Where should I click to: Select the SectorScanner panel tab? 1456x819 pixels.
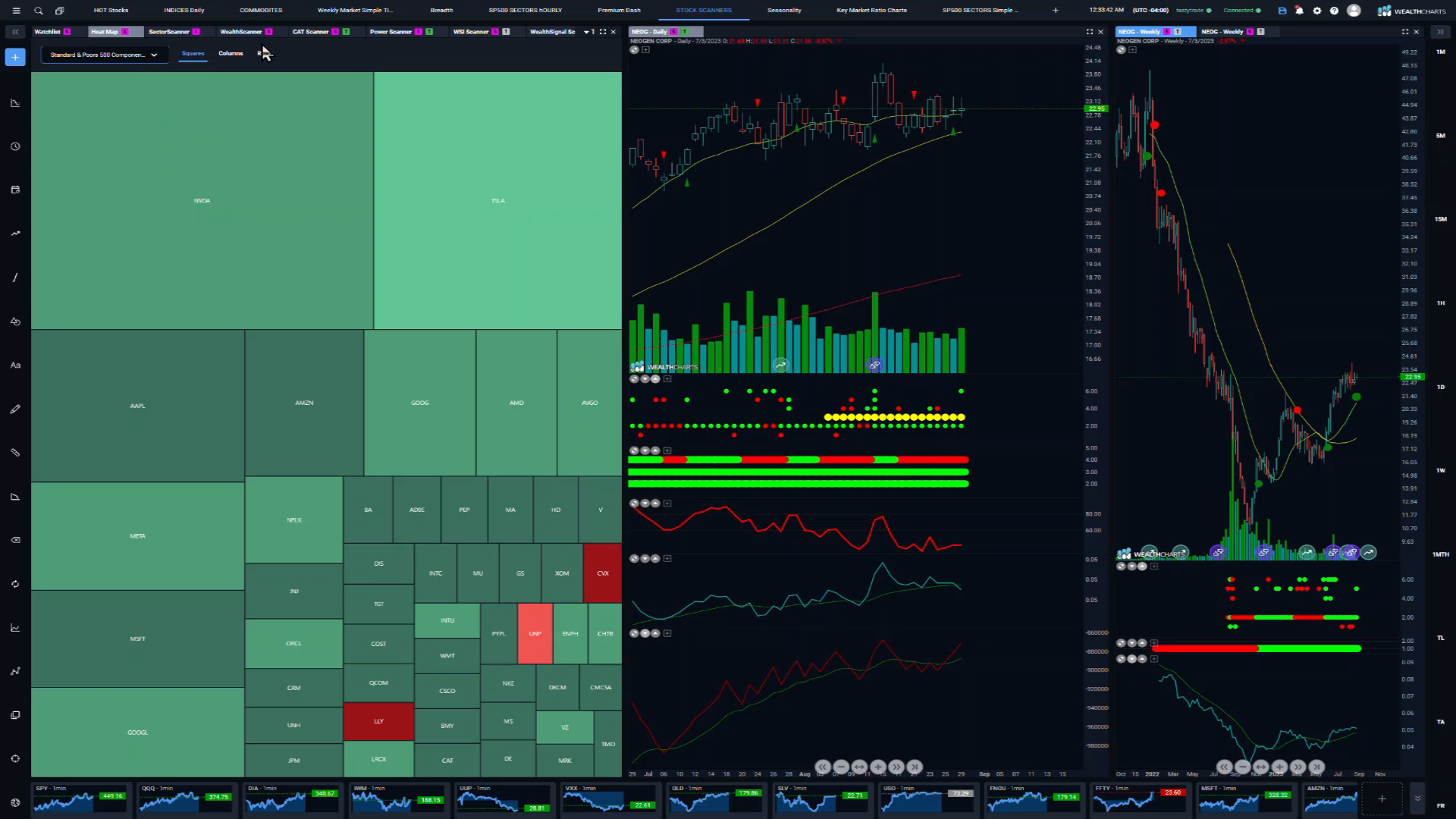pyautogui.click(x=174, y=32)
